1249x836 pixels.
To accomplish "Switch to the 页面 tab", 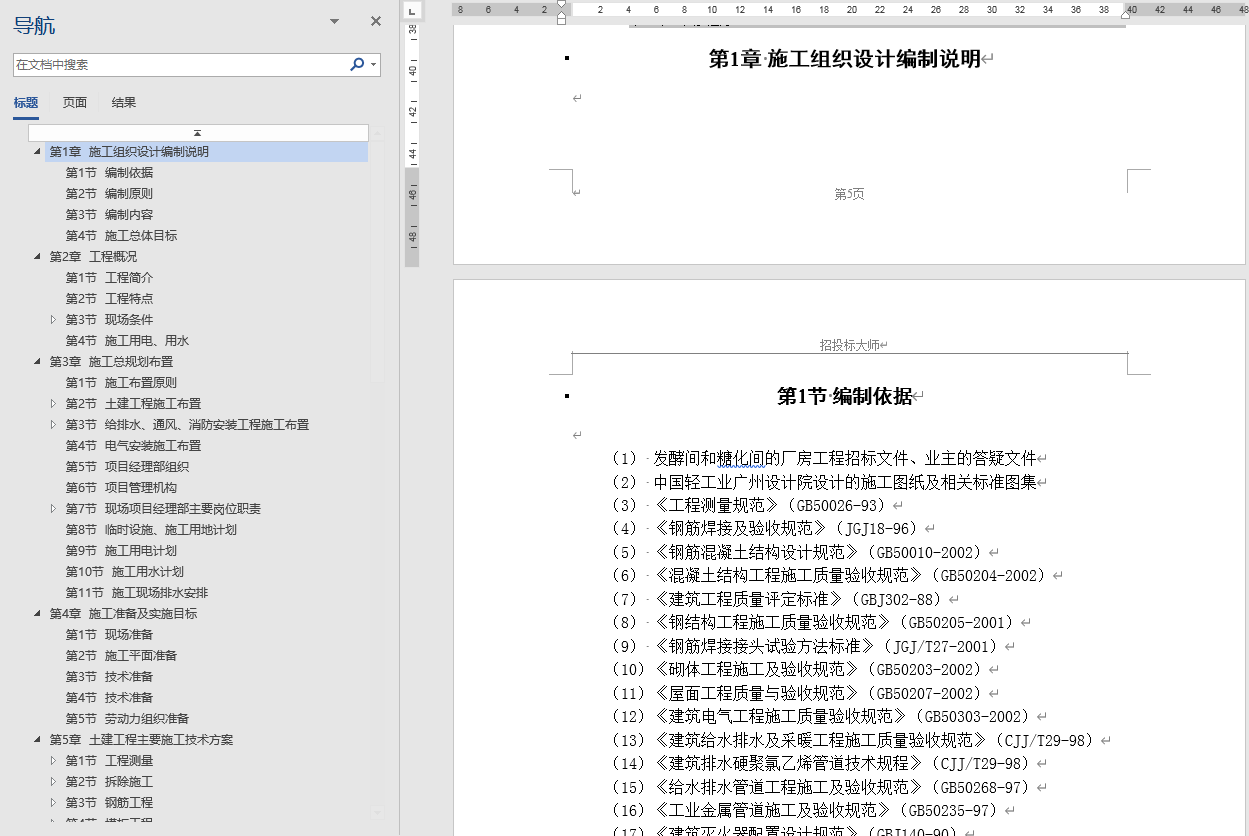I will click(73, 102).
